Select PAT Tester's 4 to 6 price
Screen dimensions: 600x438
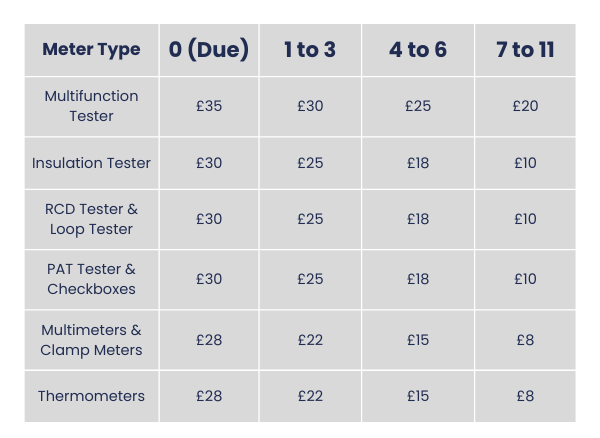click(x=418, y=279)
